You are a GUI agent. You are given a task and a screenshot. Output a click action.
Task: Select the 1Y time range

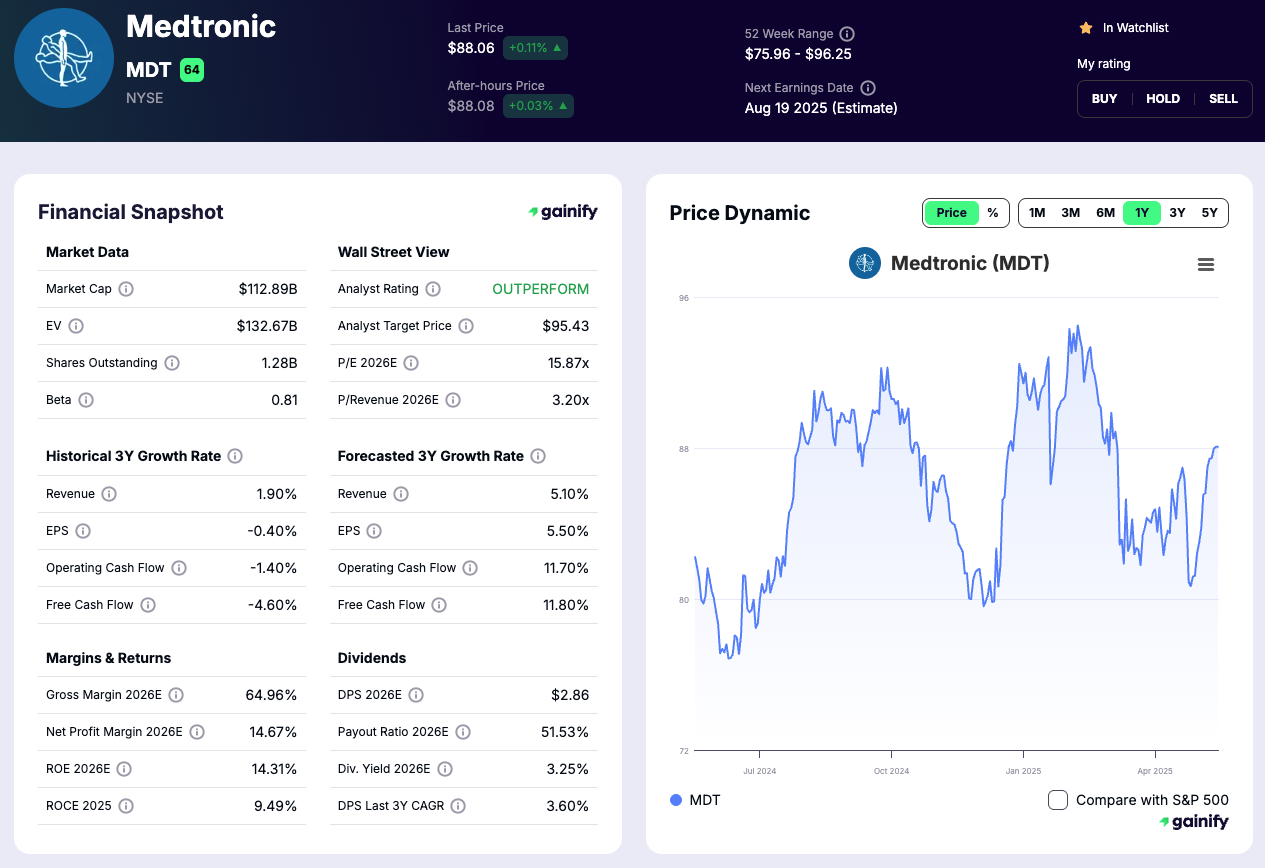1142,213
